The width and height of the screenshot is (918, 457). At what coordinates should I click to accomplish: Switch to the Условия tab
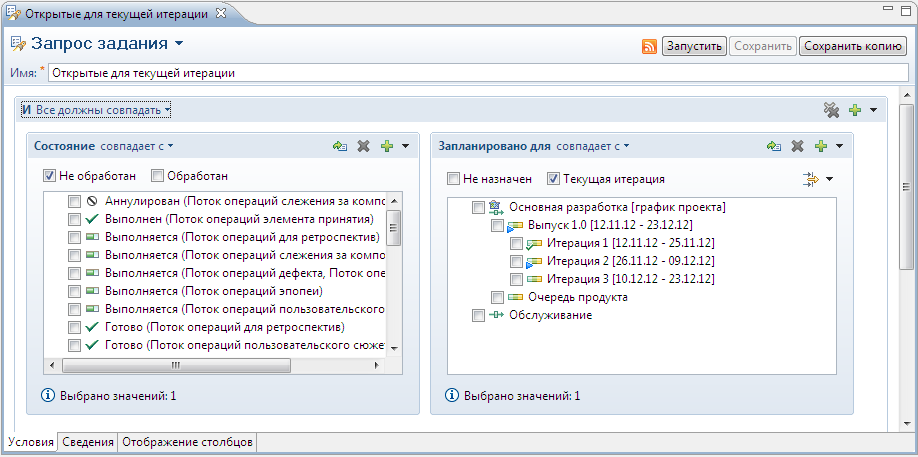pyautogui.click(x=31, y=442)
